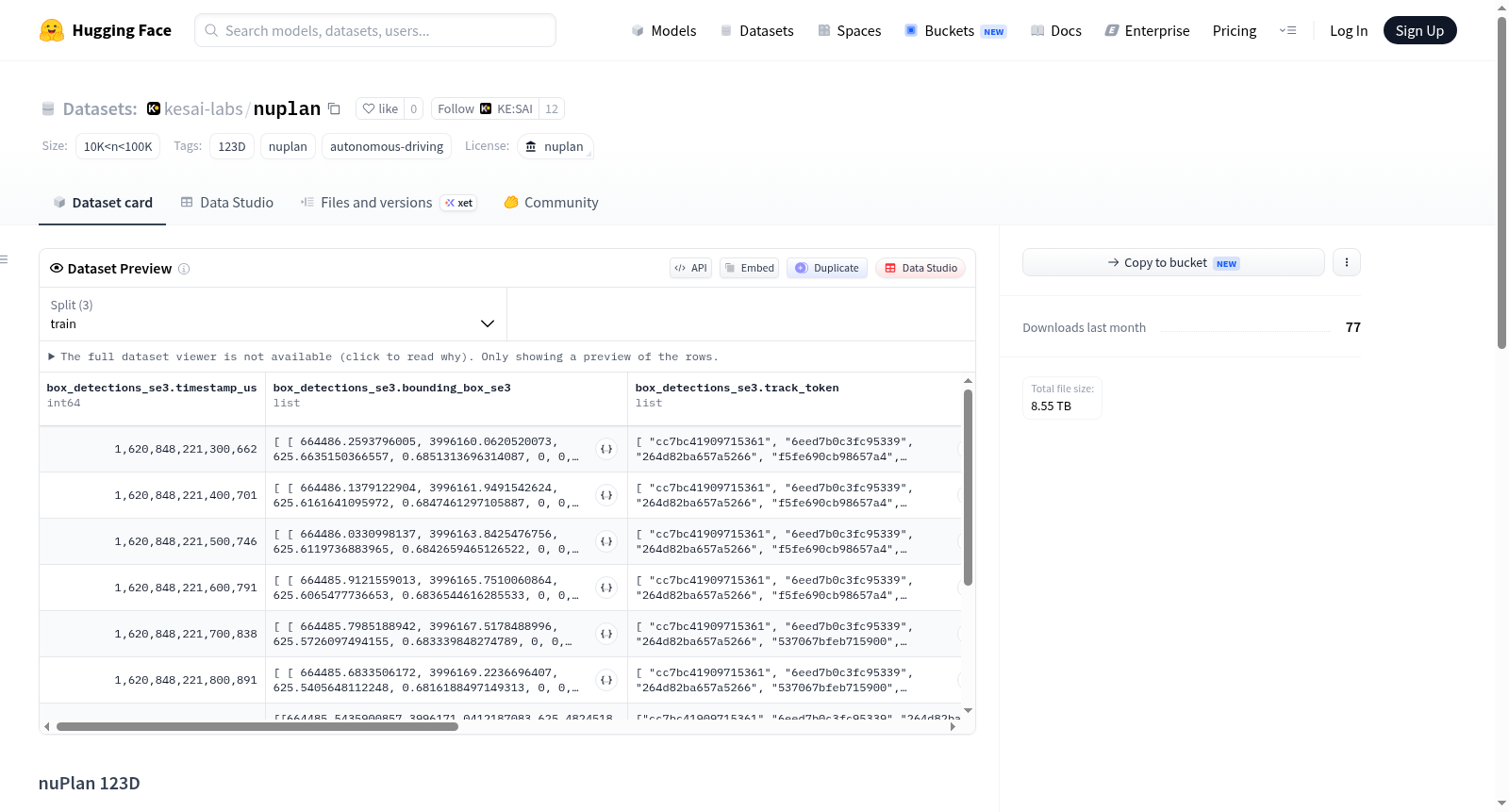Follow the KE:SAI organization
This screenshot has height=812, width=1509.
coord(485,108)
